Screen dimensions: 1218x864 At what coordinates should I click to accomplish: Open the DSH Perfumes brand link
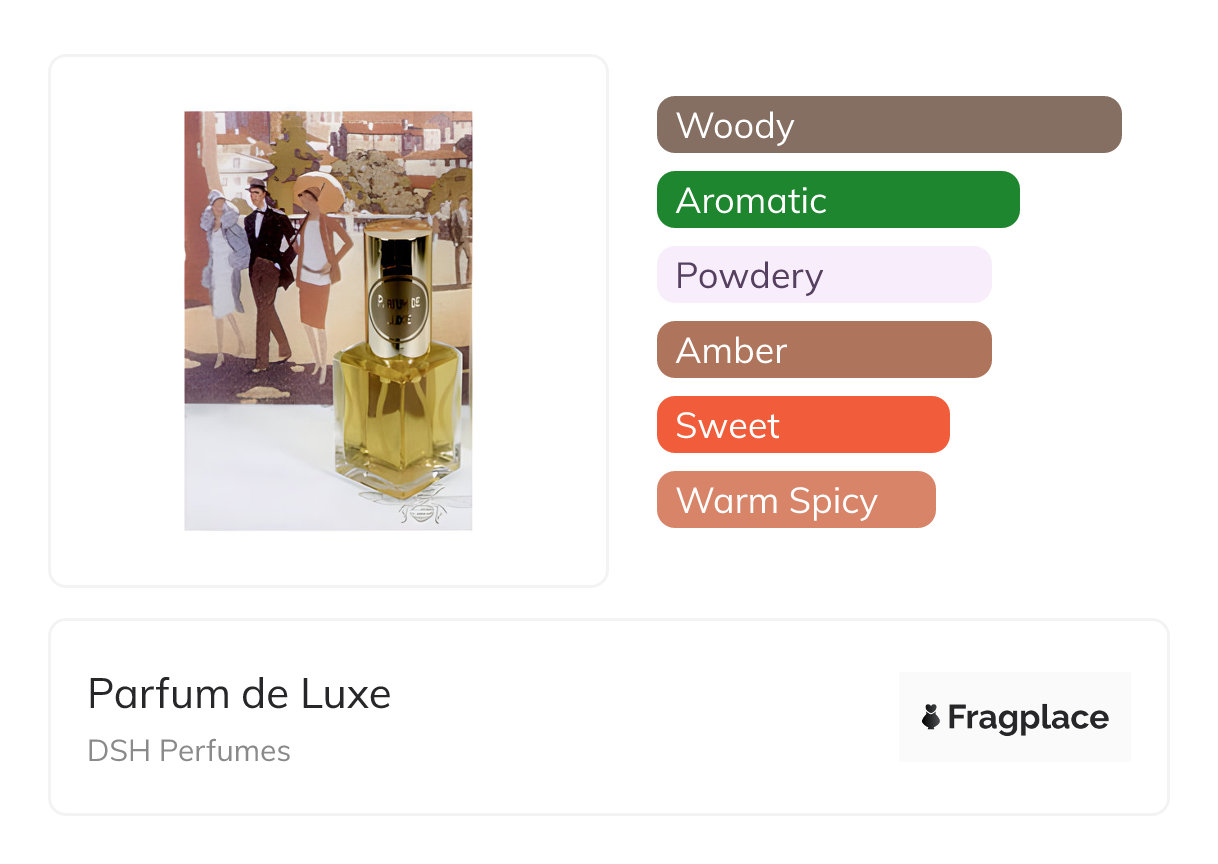189,751
